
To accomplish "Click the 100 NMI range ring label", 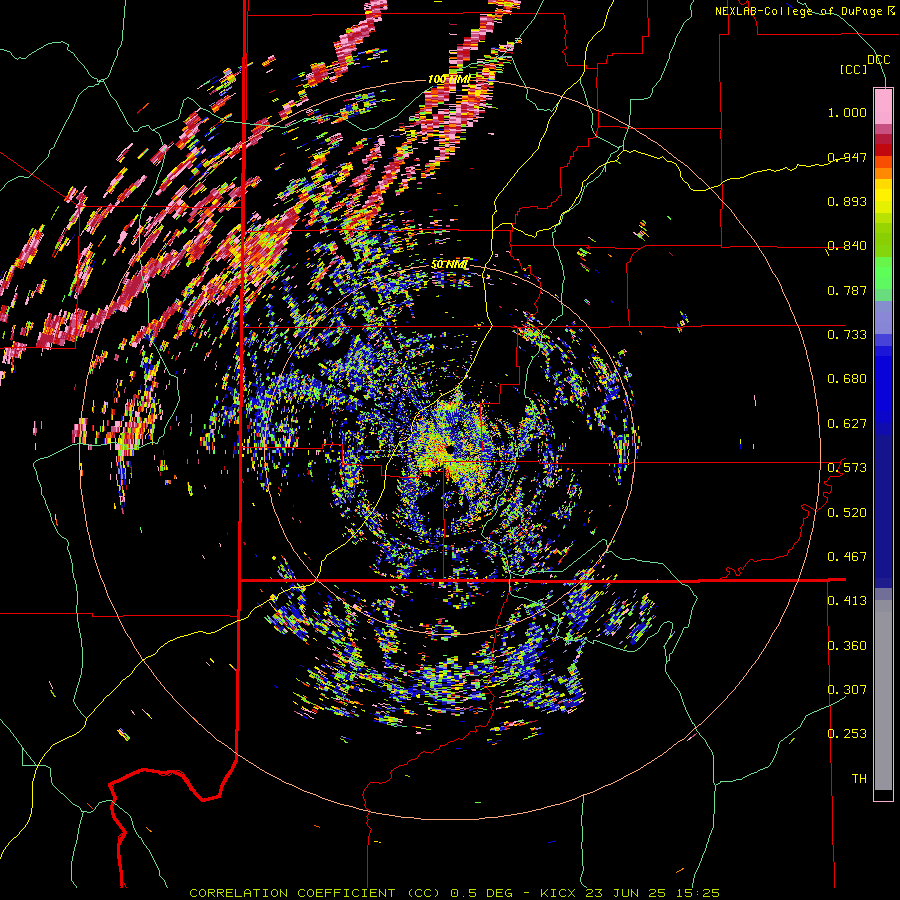I will [448, 79].
